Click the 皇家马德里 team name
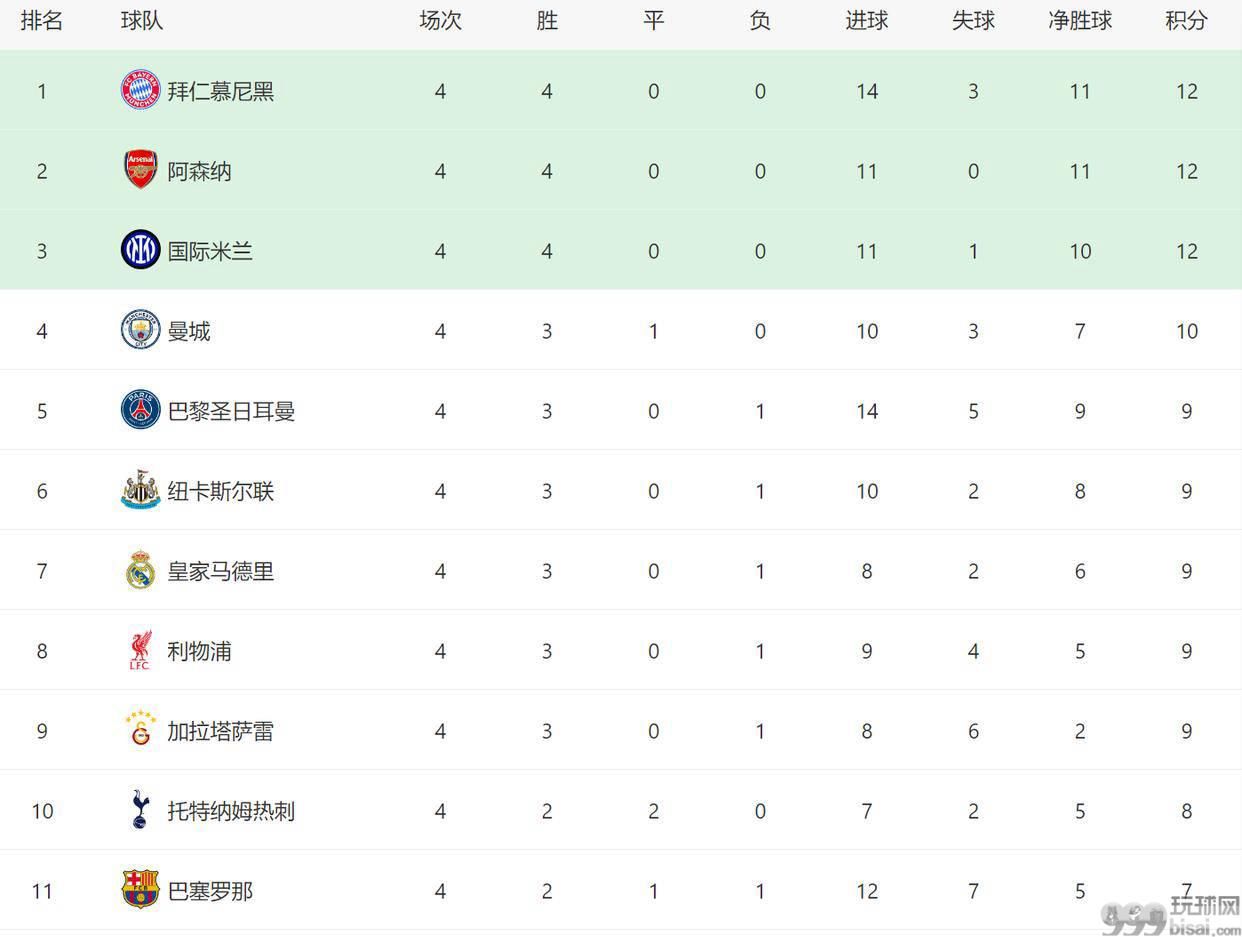Image resolution: width=1242 pixels, height=937 pixels. click(220, 571)
